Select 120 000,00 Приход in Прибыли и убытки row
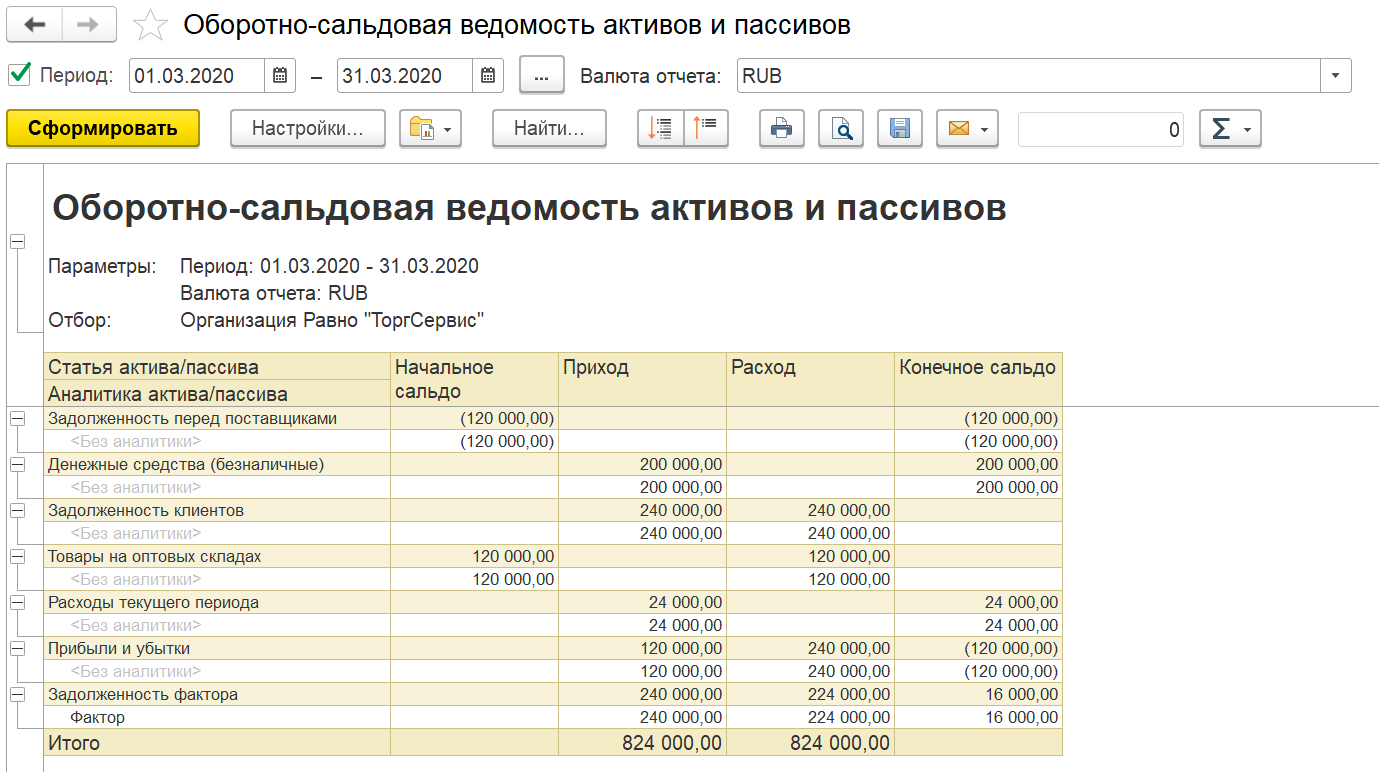Viewport: 1379px width, 772px height. coord(642,648)
